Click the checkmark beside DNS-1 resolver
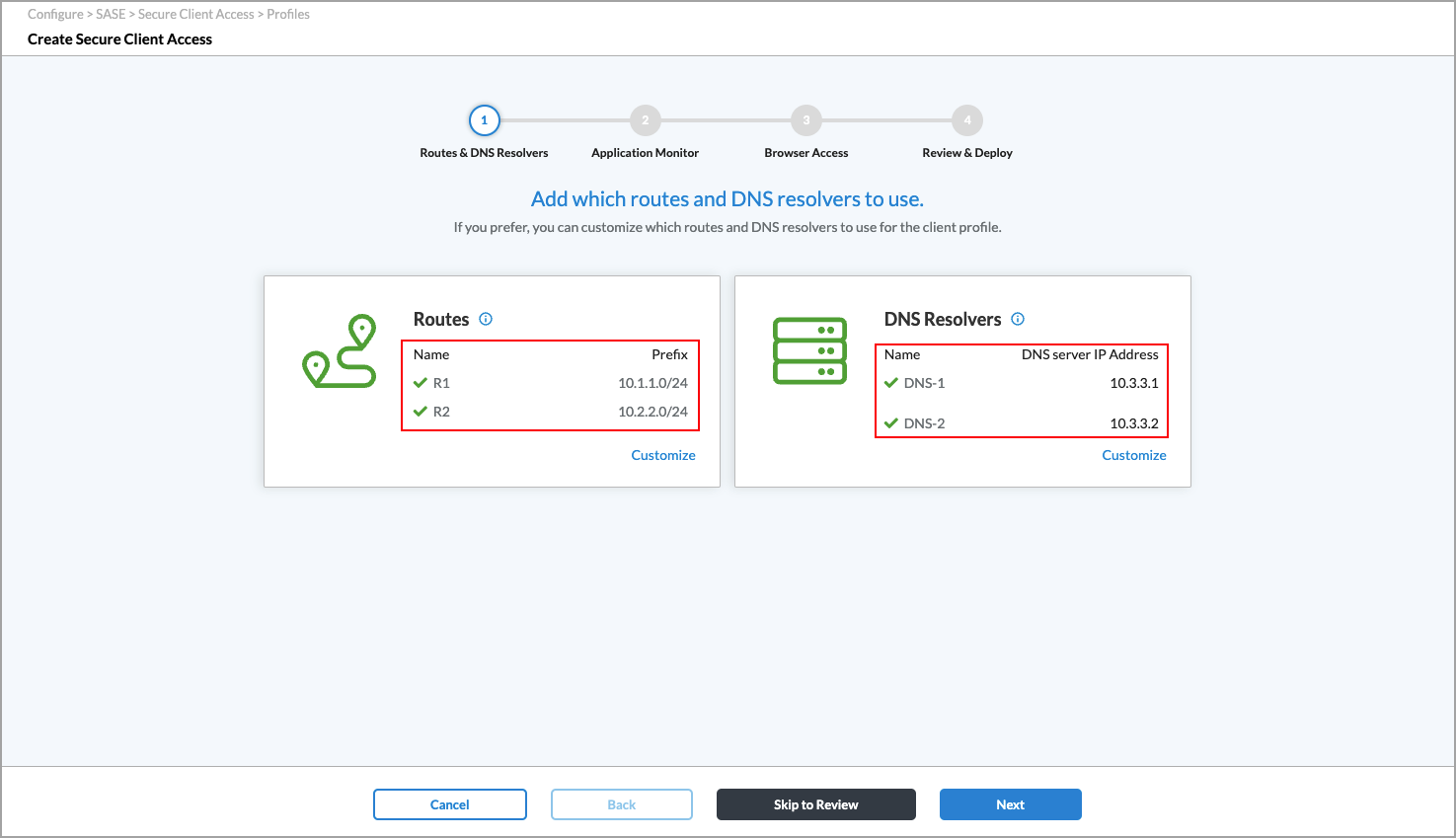 (891, 383)
